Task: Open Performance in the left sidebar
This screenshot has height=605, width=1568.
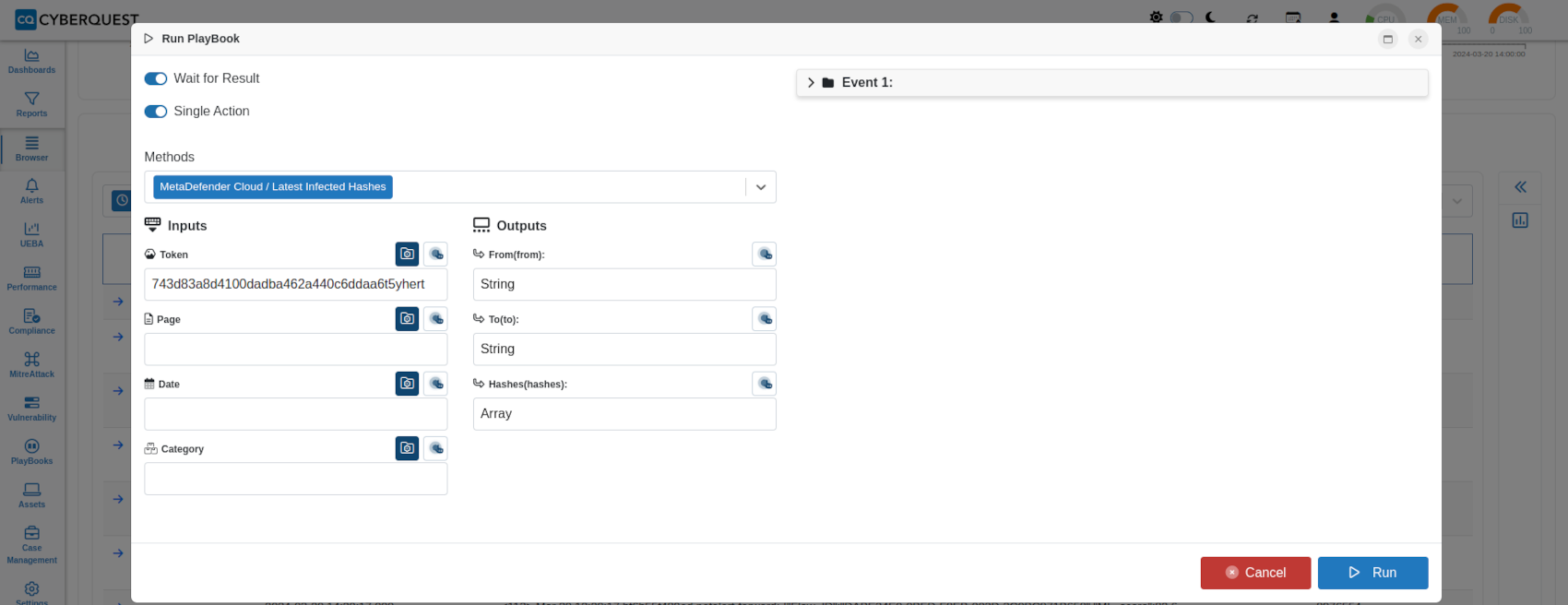Action: point(31,278)
